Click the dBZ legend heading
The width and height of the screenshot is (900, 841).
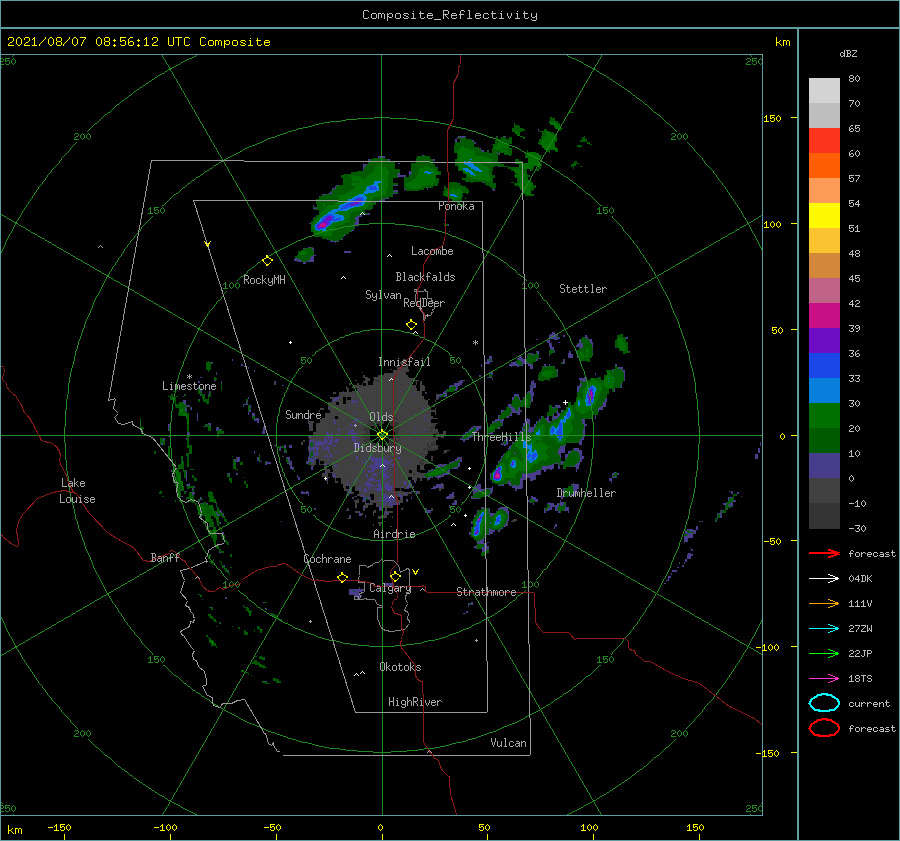[848, 54]
